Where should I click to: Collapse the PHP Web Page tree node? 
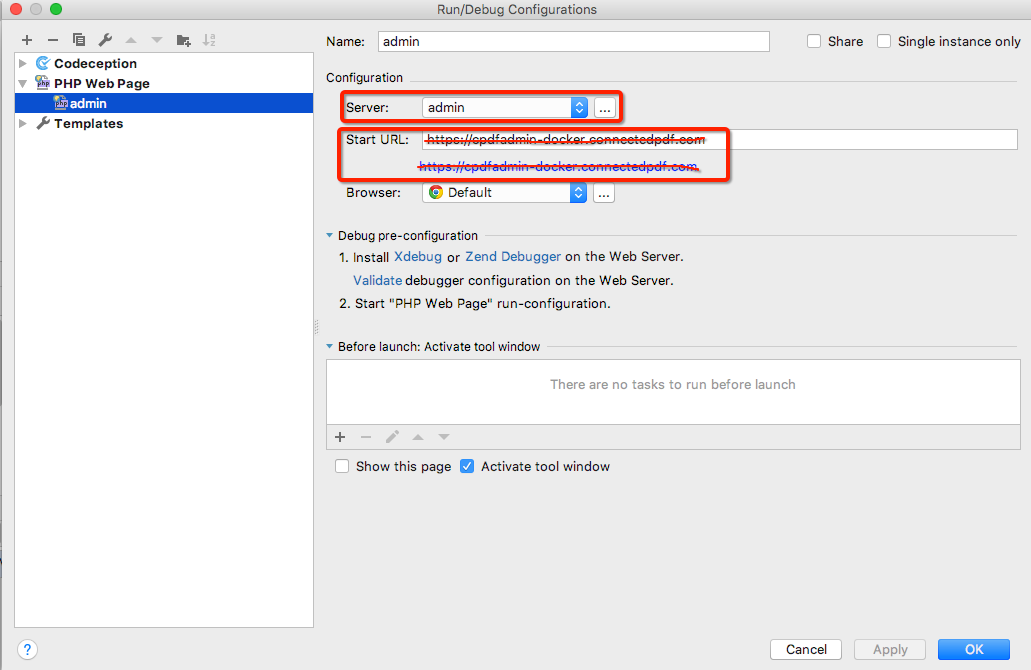tap(23, 84)
